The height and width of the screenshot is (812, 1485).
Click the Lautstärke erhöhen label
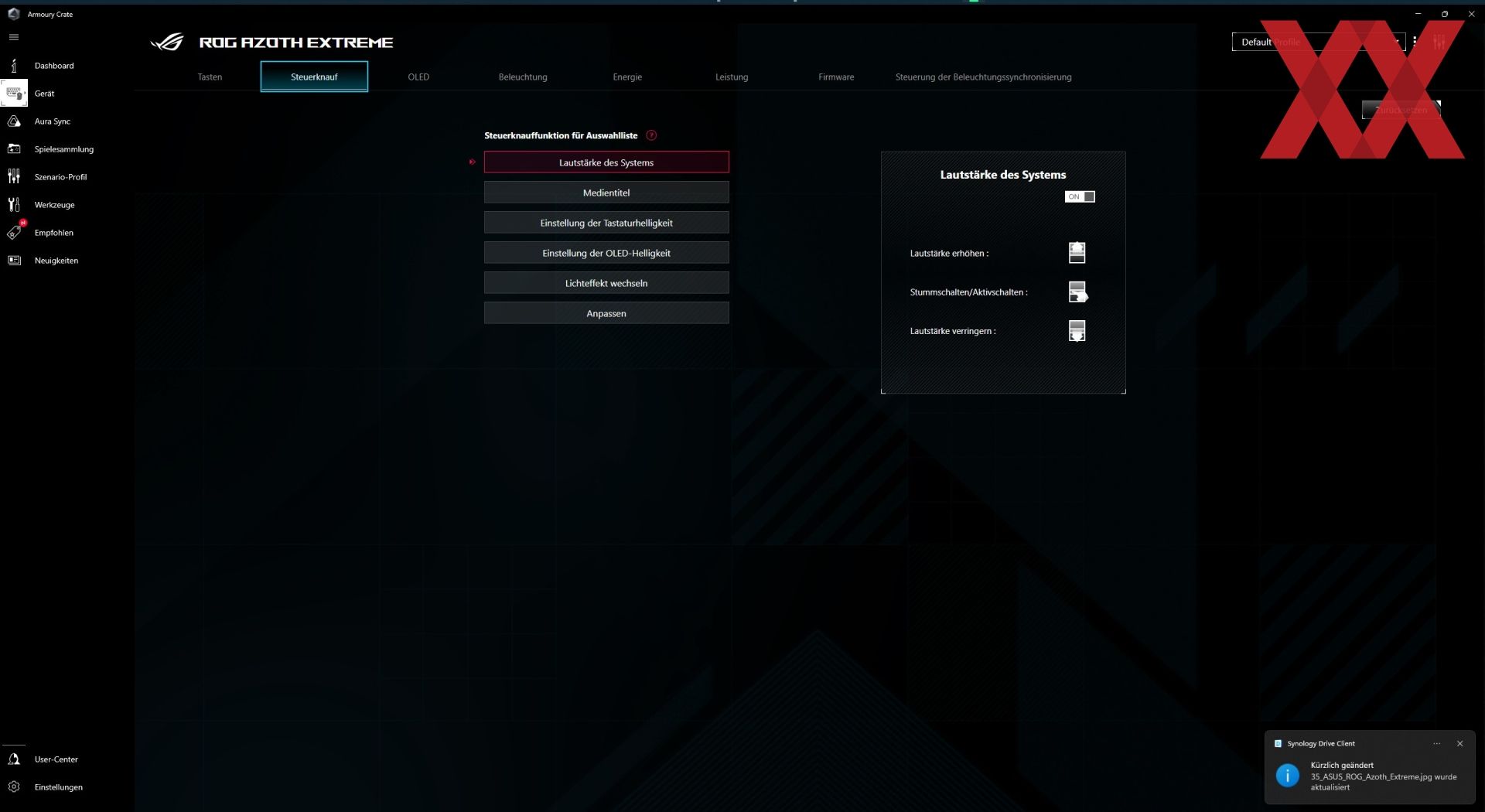949,254
